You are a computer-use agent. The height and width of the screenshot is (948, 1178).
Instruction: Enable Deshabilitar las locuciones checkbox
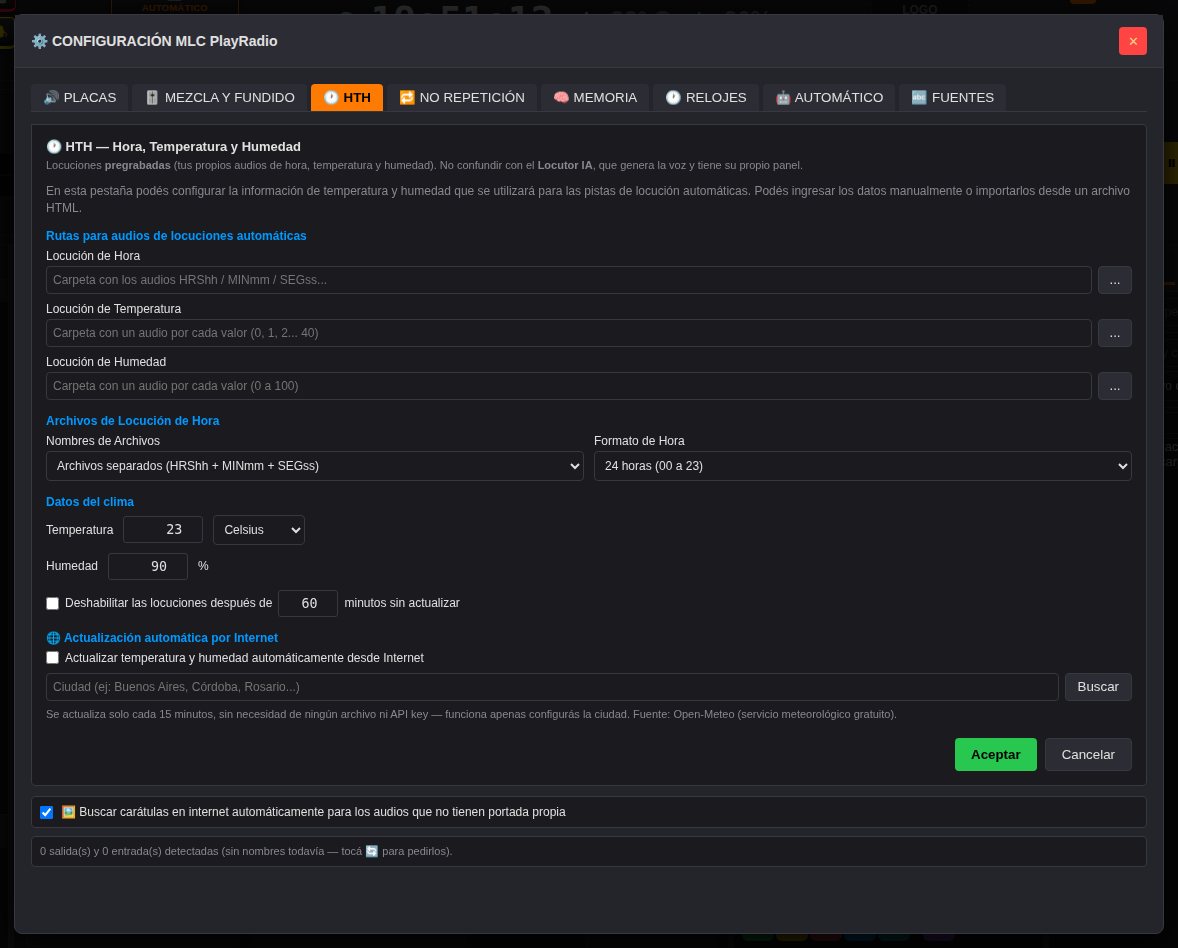53,603
